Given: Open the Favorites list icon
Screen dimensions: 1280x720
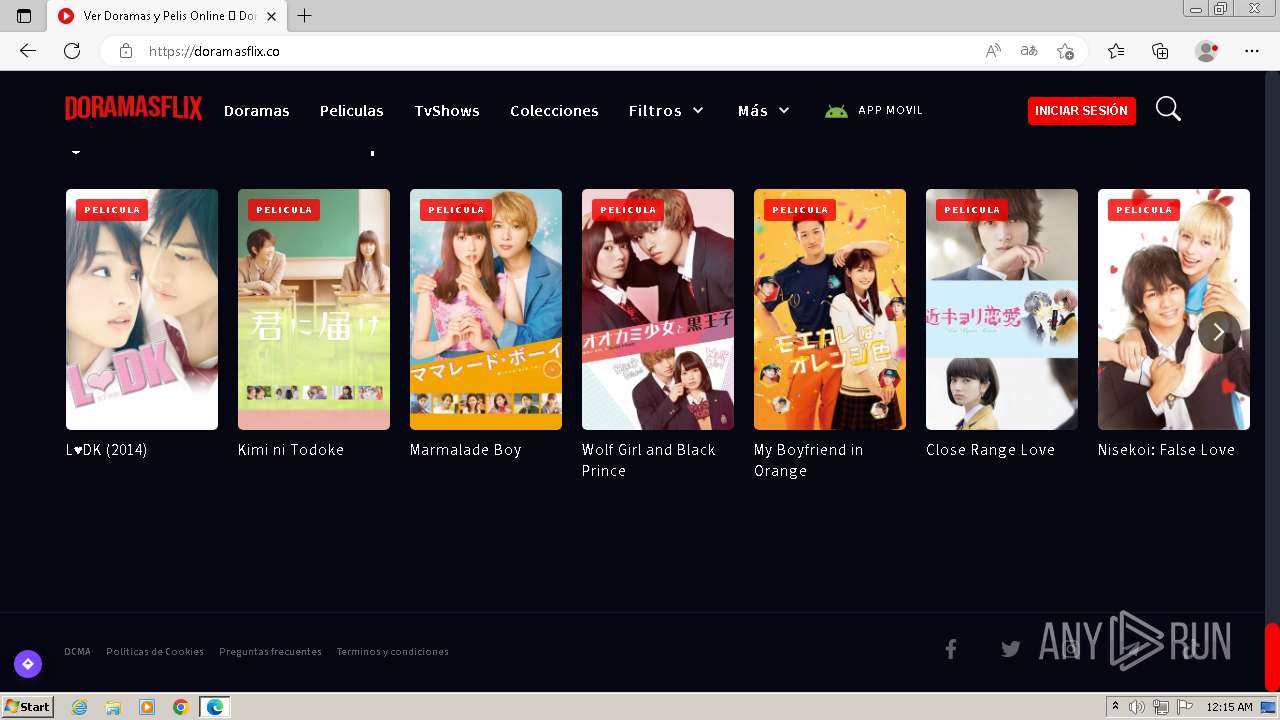Looking at the screenshot, I should (x=1116, y=51).
